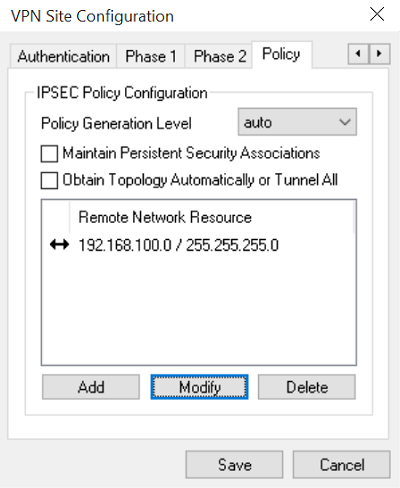Cancel the VPN site configuration

point(342,465)
